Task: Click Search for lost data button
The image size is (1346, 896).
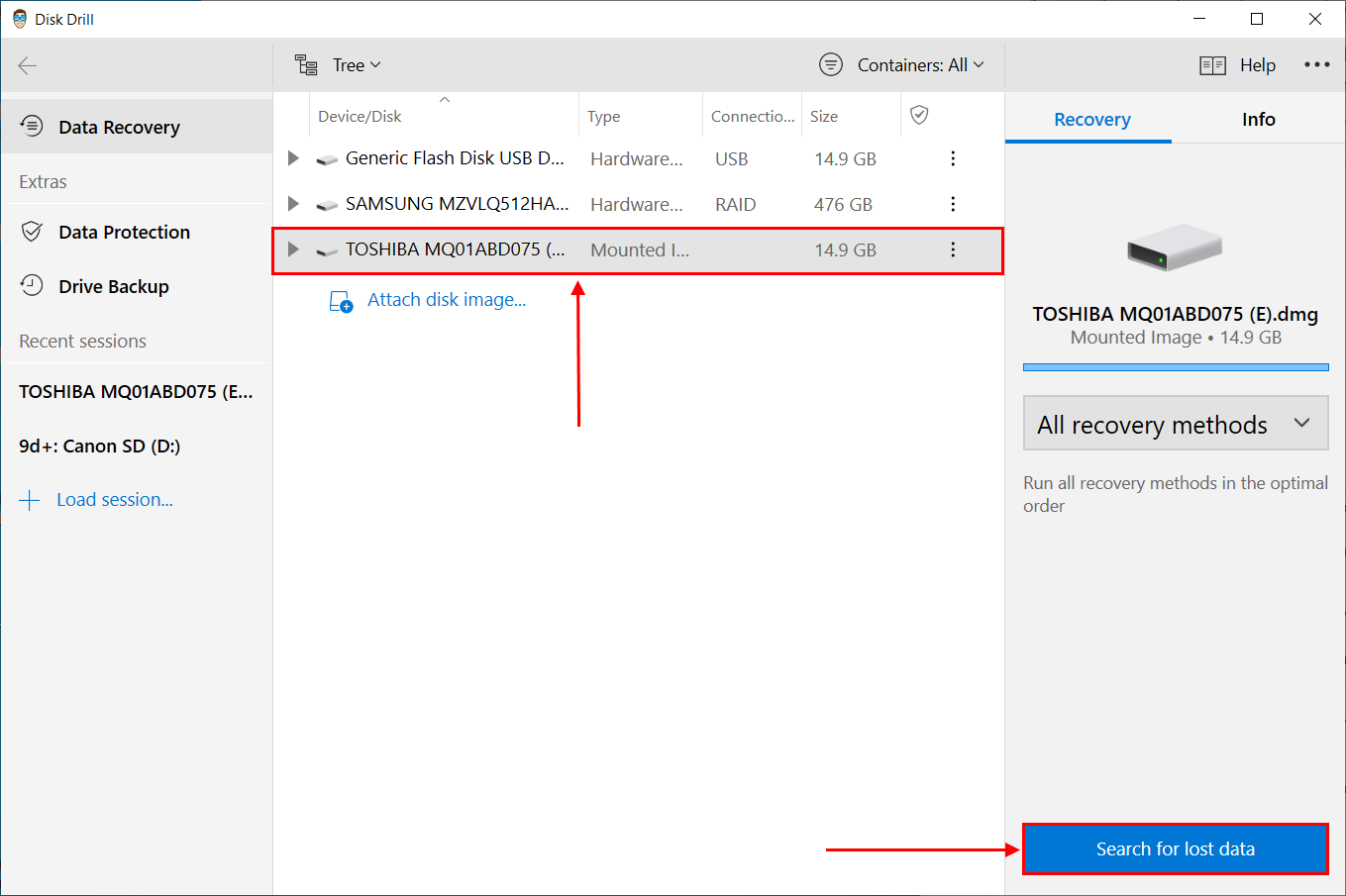Action: click(1176, 848)
